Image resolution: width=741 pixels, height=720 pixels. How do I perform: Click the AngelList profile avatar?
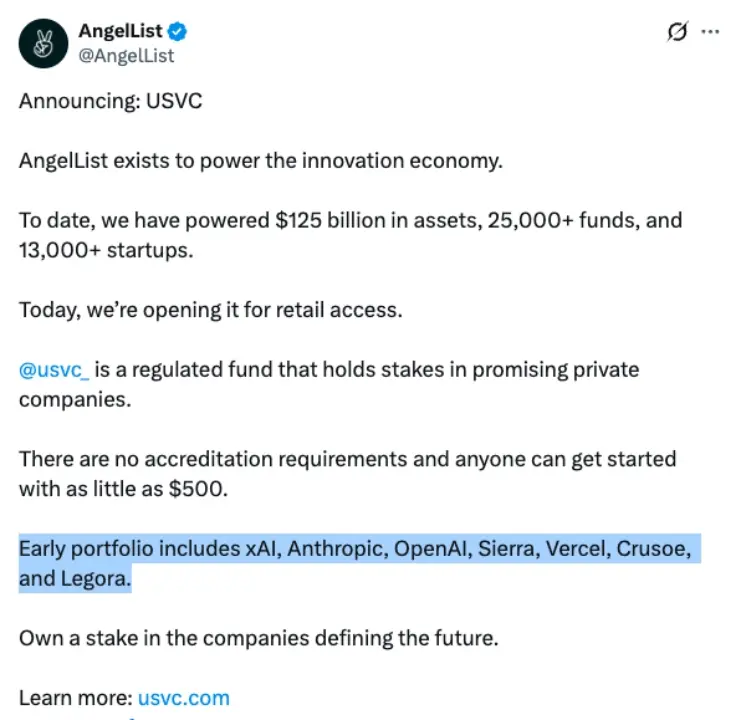coord(42,43)
